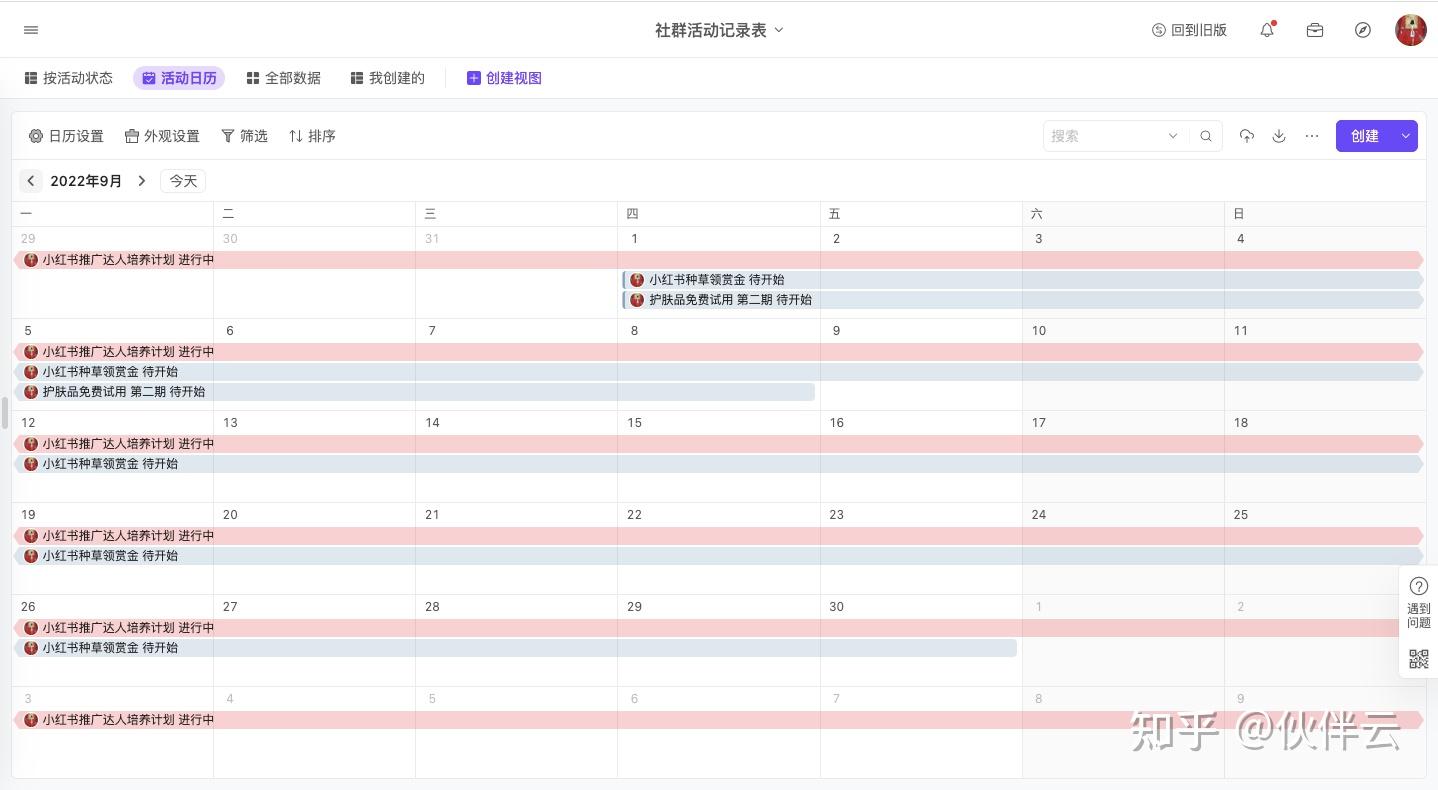This screenshot has width=1438, height=790.
Task: Open the 筛选 filter option
Action: click(244, 136)
